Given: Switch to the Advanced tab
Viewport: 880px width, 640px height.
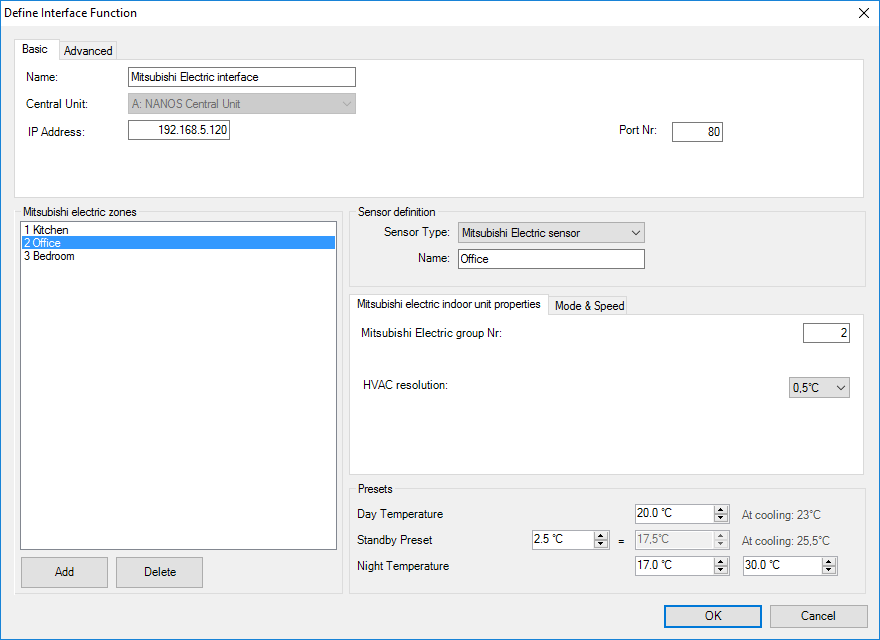Looking at the screenshot, I should (x=88, y=50).
